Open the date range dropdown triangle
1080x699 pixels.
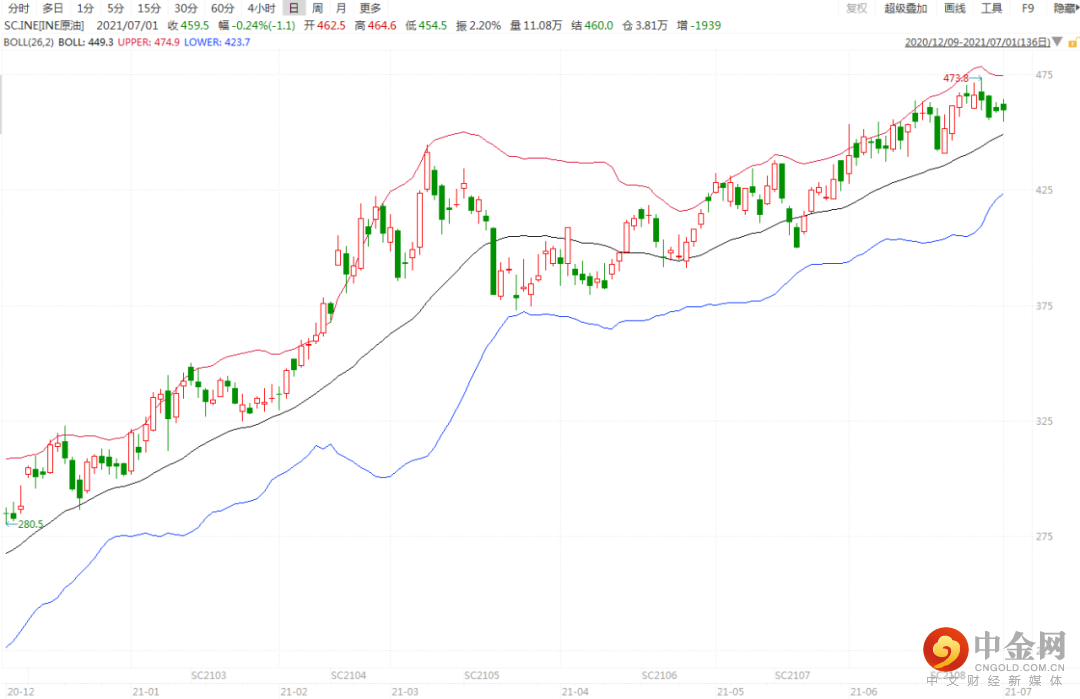tap(1057, 43)
